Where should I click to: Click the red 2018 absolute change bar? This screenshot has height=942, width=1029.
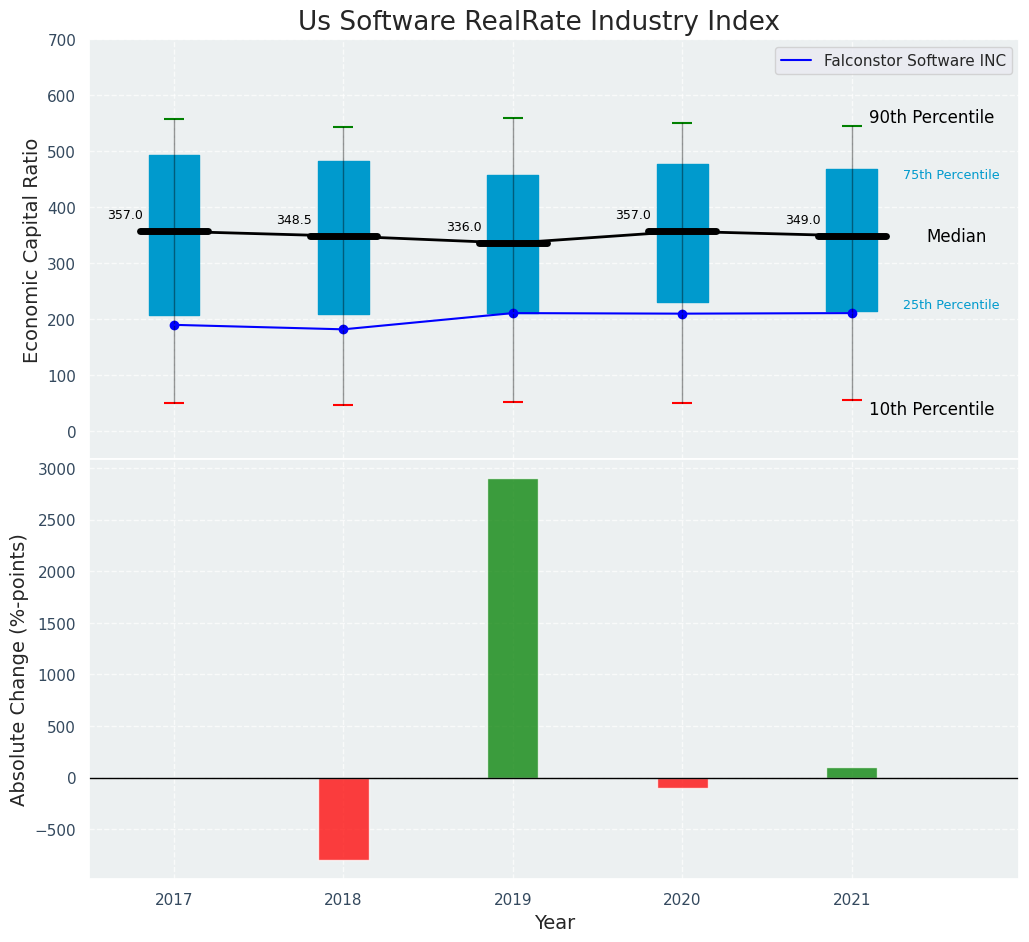(344, 818)
